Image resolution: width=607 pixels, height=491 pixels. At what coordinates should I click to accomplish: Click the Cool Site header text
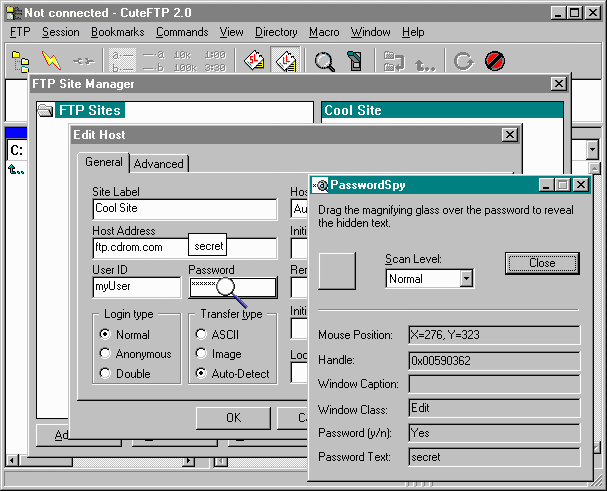tap(353, 110)
